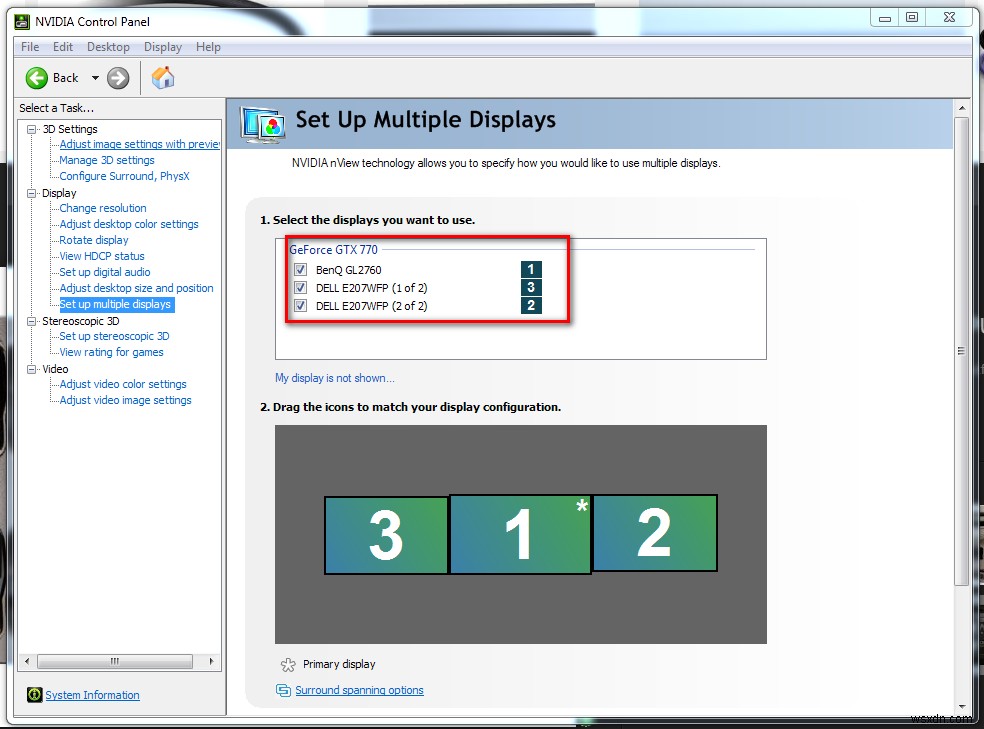The height and width of the screenshot is (729, 984).
Task: Click the Back button label
Action: coord(65,78)
